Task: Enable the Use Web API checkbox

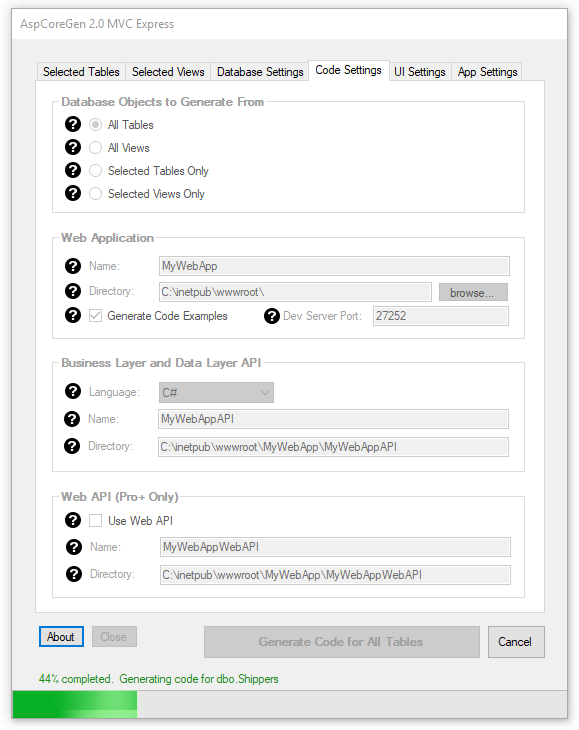Action: 95,520
